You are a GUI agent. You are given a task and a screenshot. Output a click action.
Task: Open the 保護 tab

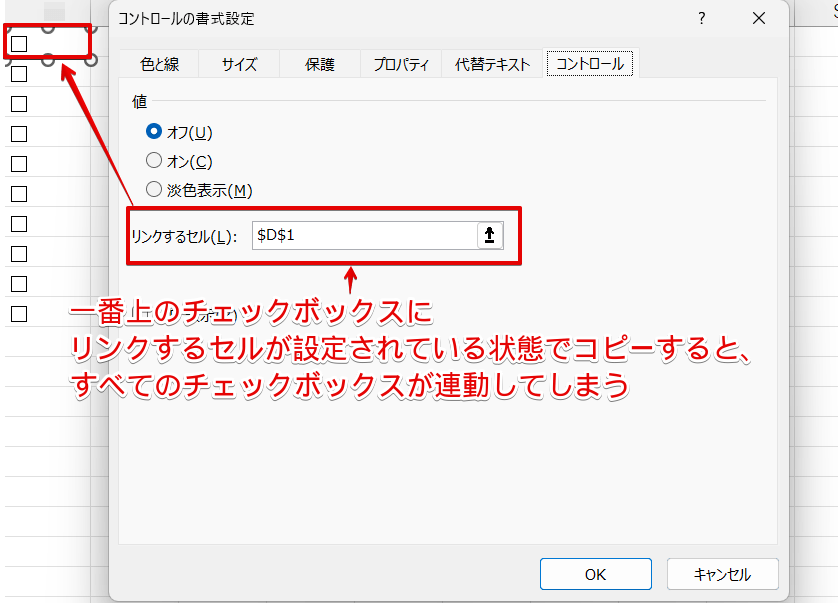320,64
